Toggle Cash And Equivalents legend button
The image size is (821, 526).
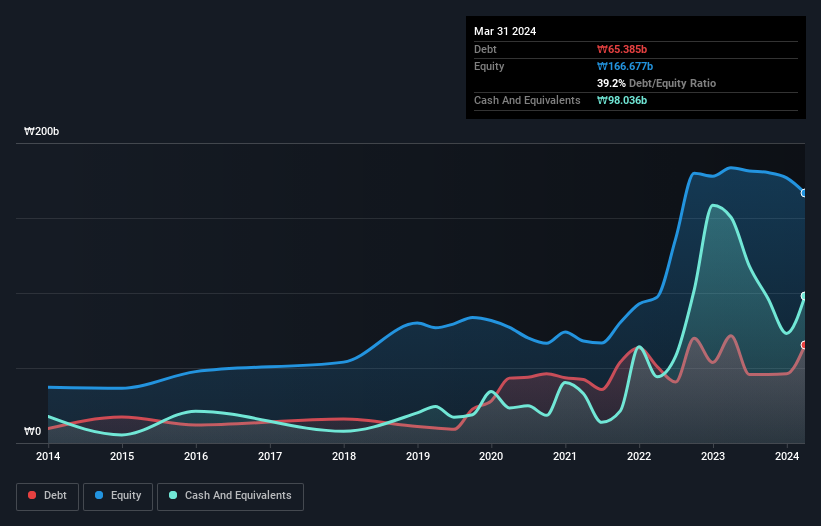click(x=230, y=496)
